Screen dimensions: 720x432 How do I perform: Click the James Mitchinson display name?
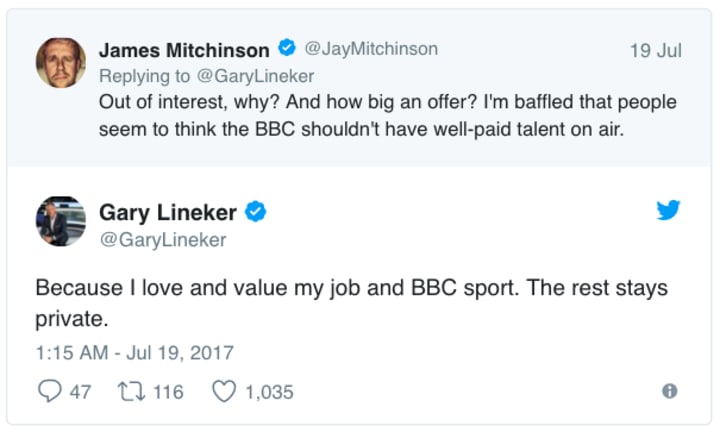(184, 49)
